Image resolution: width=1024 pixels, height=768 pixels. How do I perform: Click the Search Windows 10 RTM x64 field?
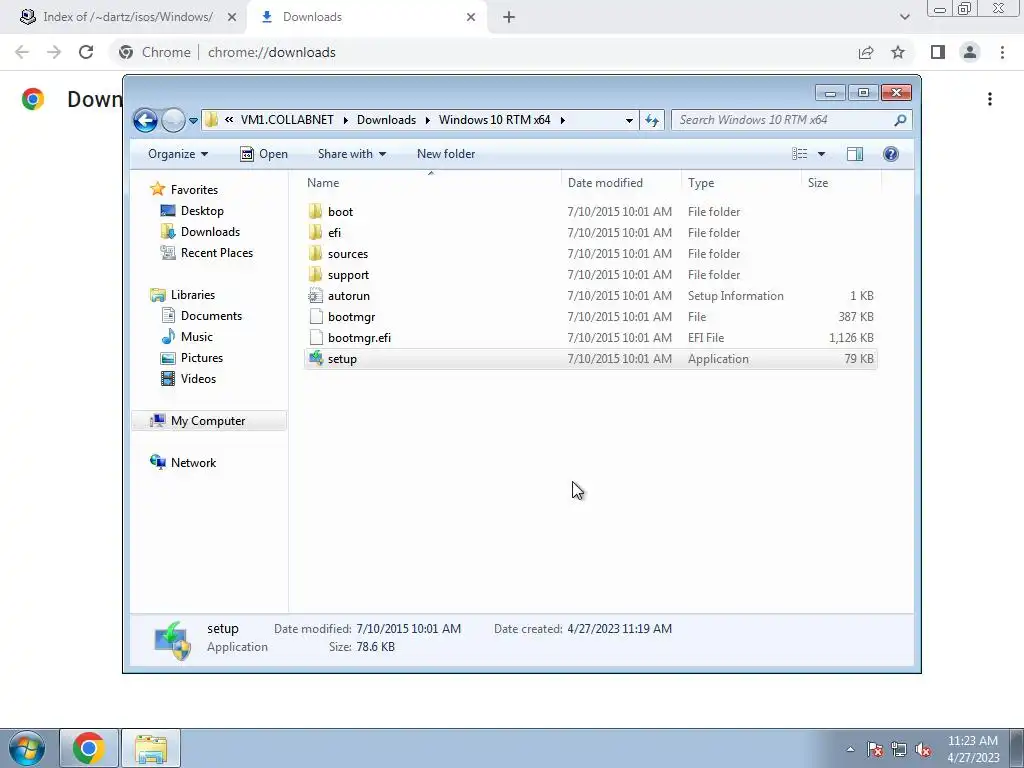pos(792,120)
